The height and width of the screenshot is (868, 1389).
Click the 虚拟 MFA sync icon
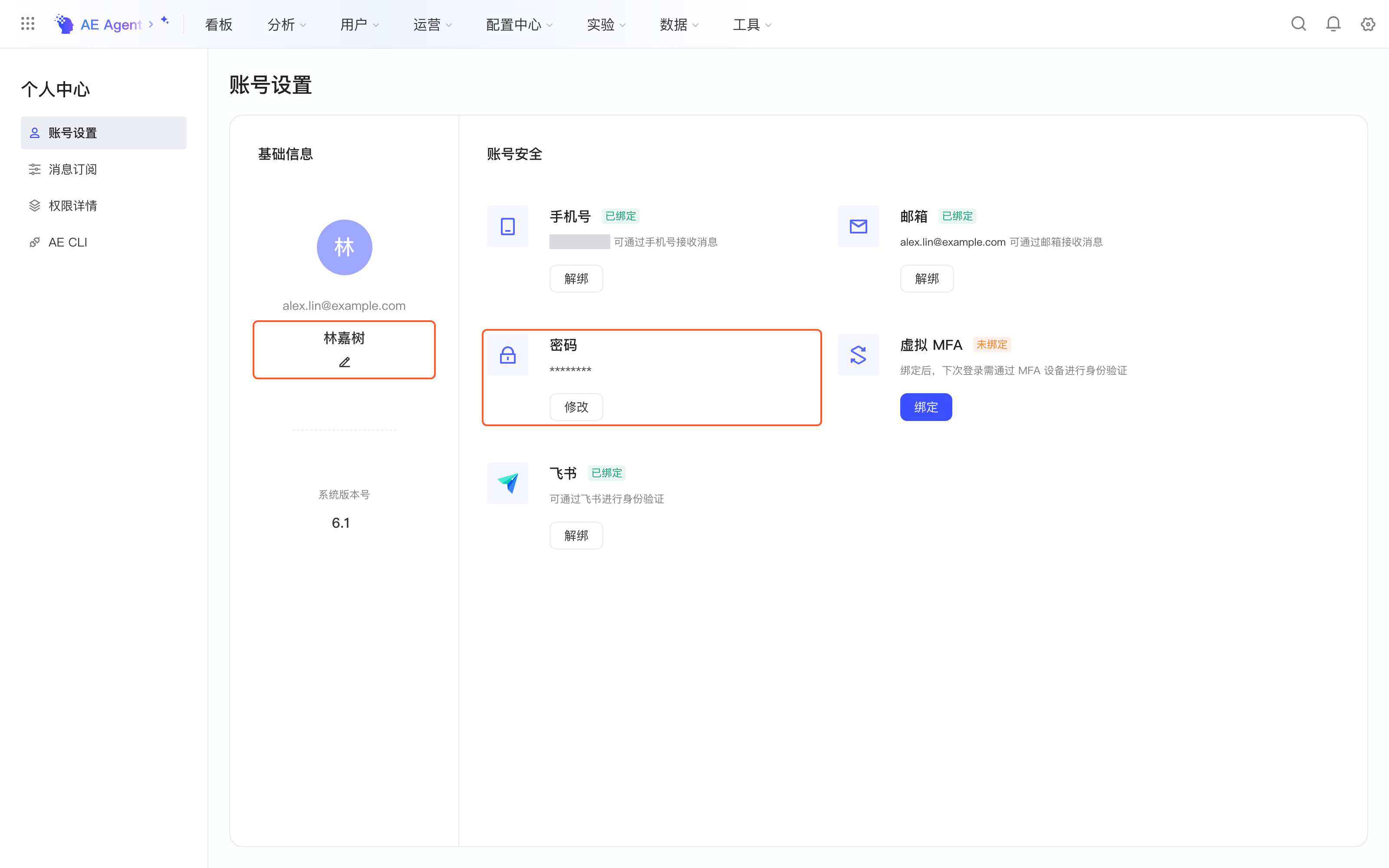click(858, 355)
